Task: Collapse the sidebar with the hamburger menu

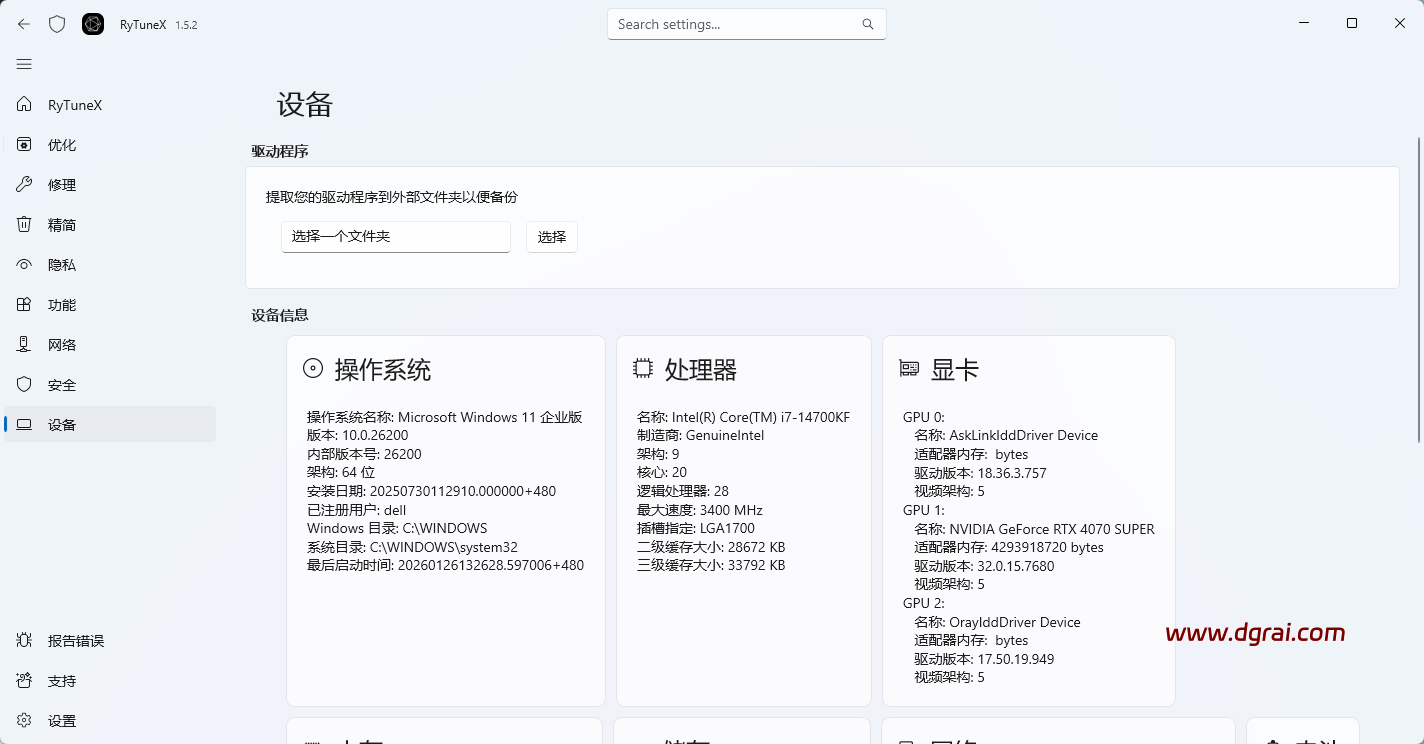Action: click(x=24, y=64)
